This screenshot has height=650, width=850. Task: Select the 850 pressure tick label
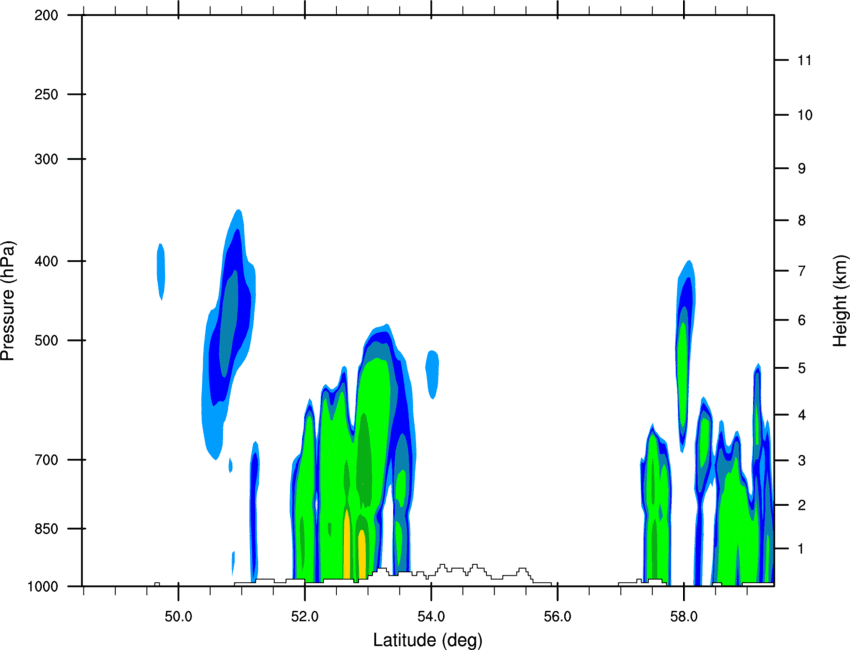point(47,529)
